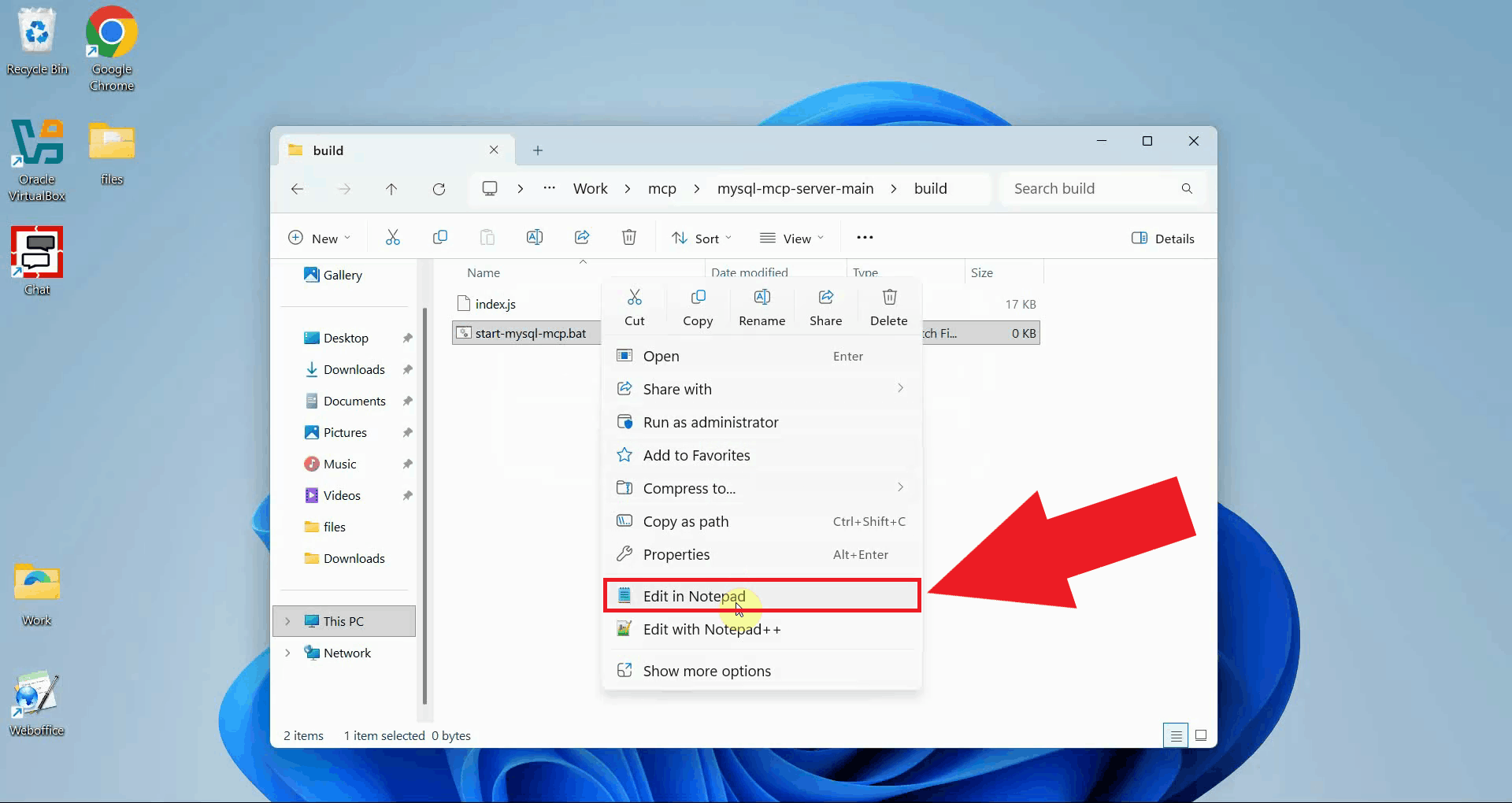The width and height of the screenshot is (1512, 803).
Task: Open Google Chrome desktop shortcut
Action: (112, 49)
